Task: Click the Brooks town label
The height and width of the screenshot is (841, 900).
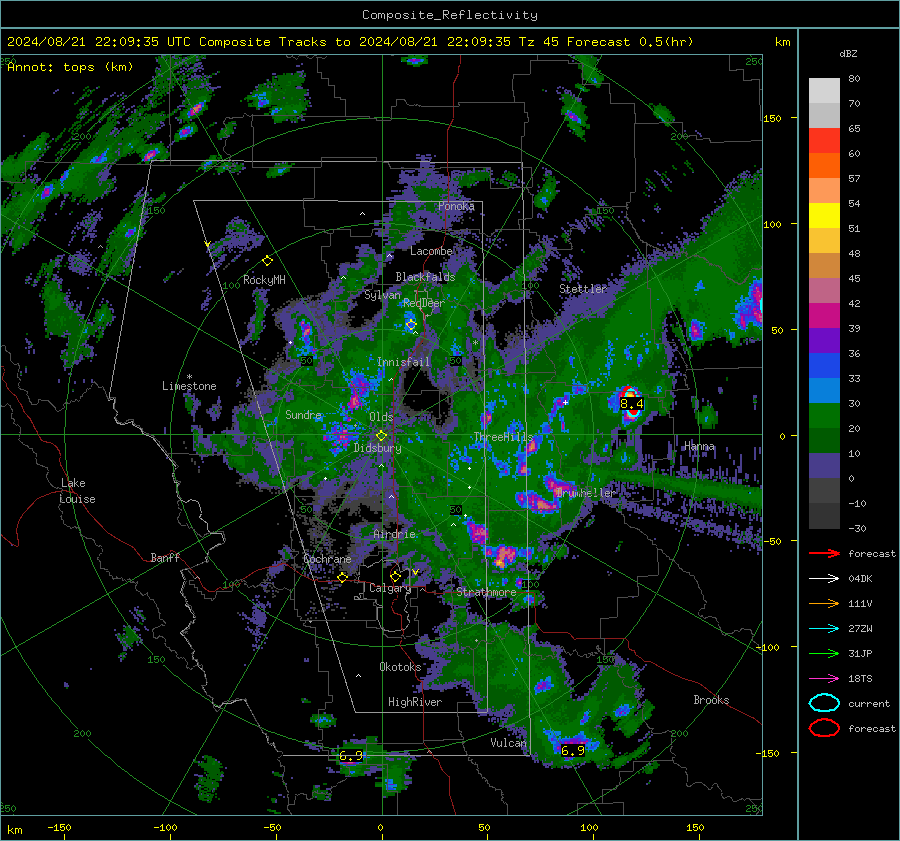Action: 711,700
